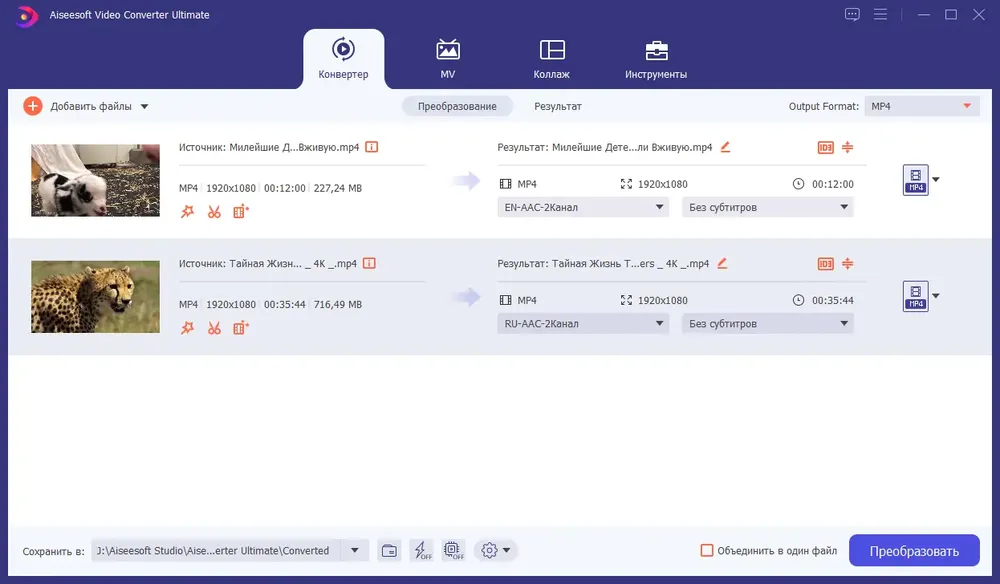The image size is (1000, 584).
Task: Open compress option for Милейшие video
Action: coord(848,147)
